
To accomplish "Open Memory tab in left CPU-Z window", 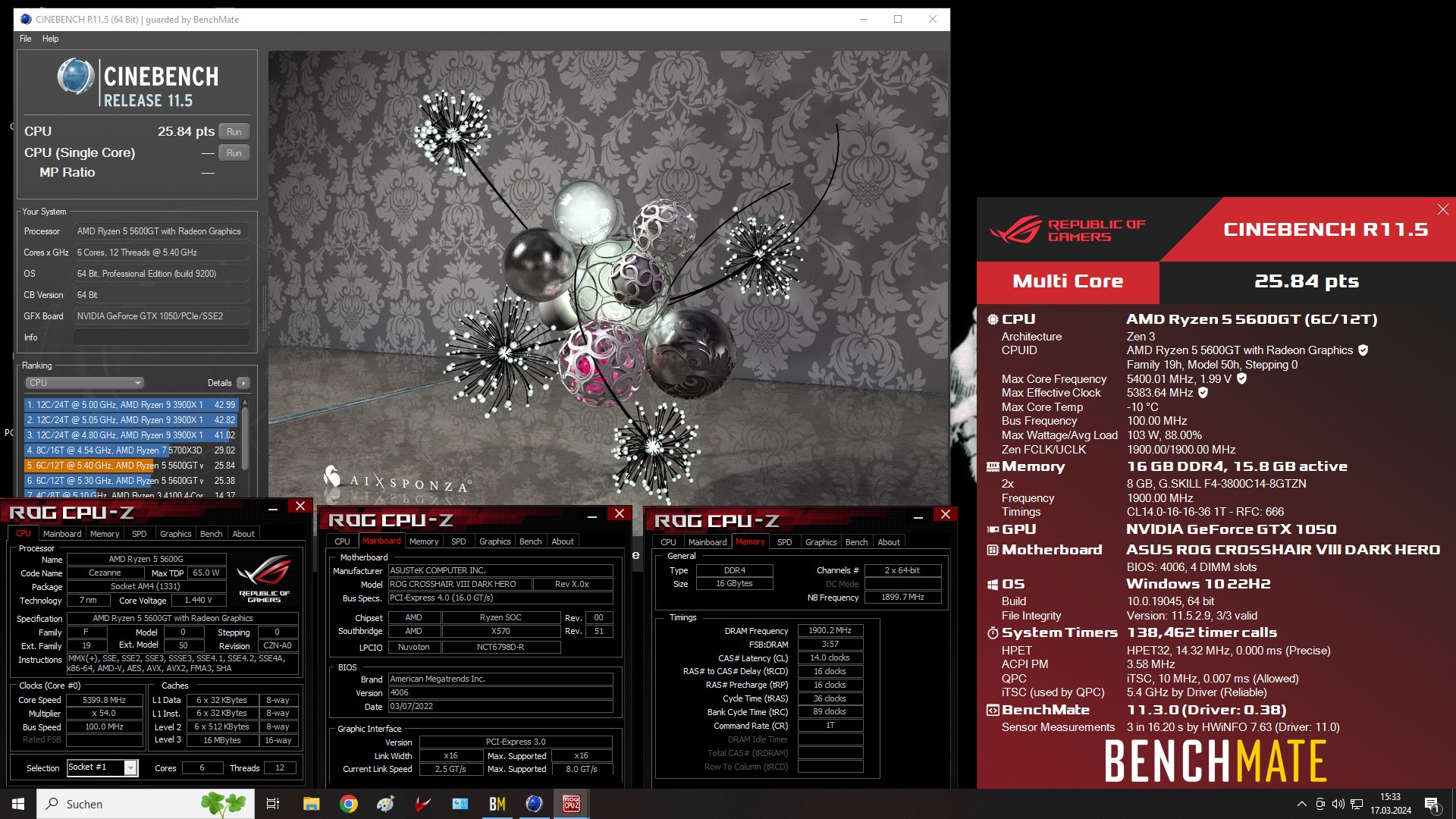I will coord(105,534).
